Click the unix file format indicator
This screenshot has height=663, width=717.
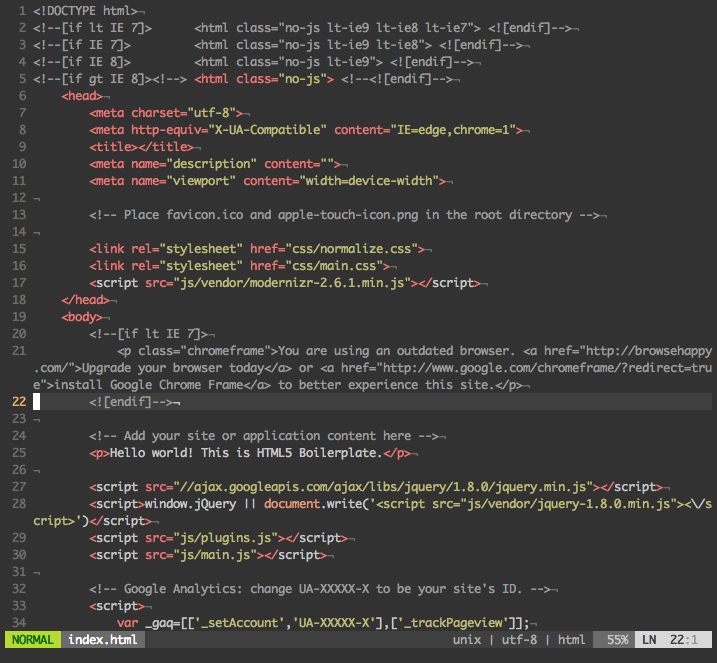(466, 640)
